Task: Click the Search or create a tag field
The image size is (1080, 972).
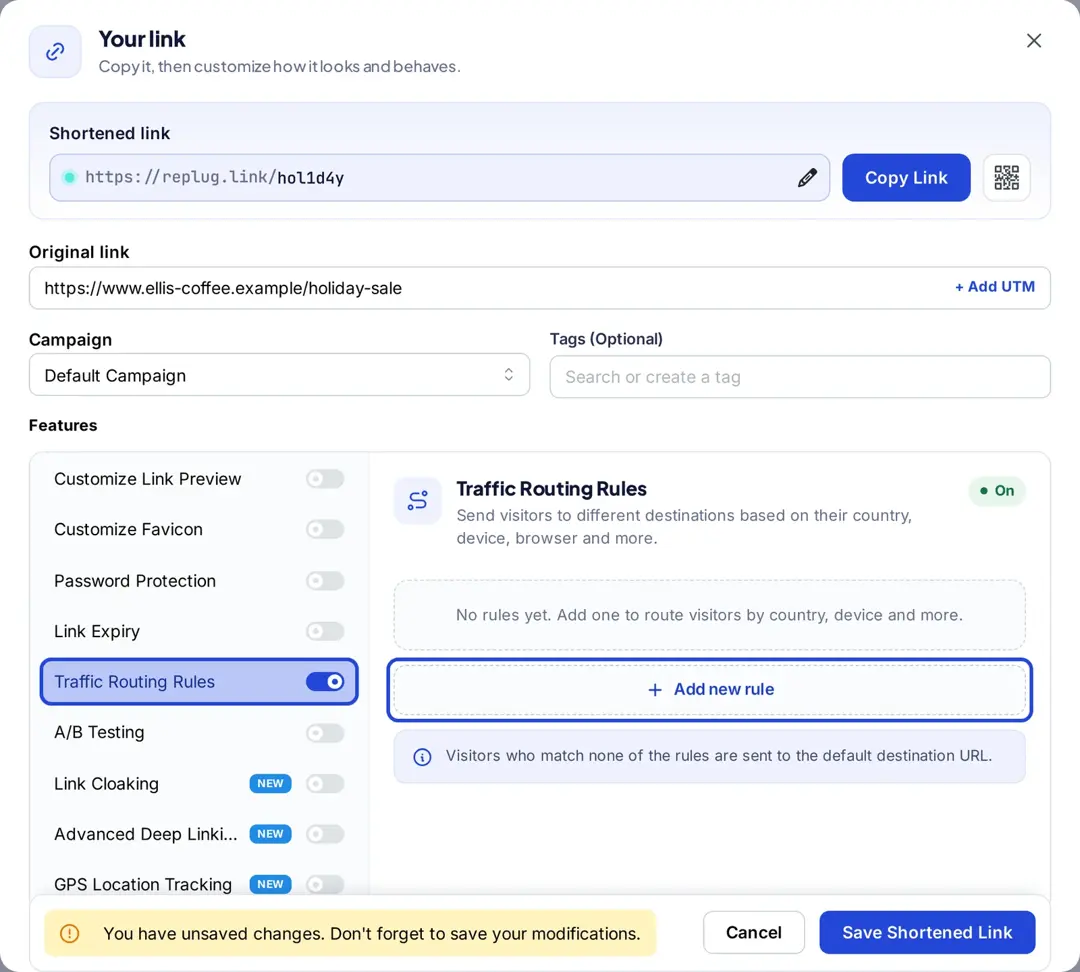Action: [800, 377]
